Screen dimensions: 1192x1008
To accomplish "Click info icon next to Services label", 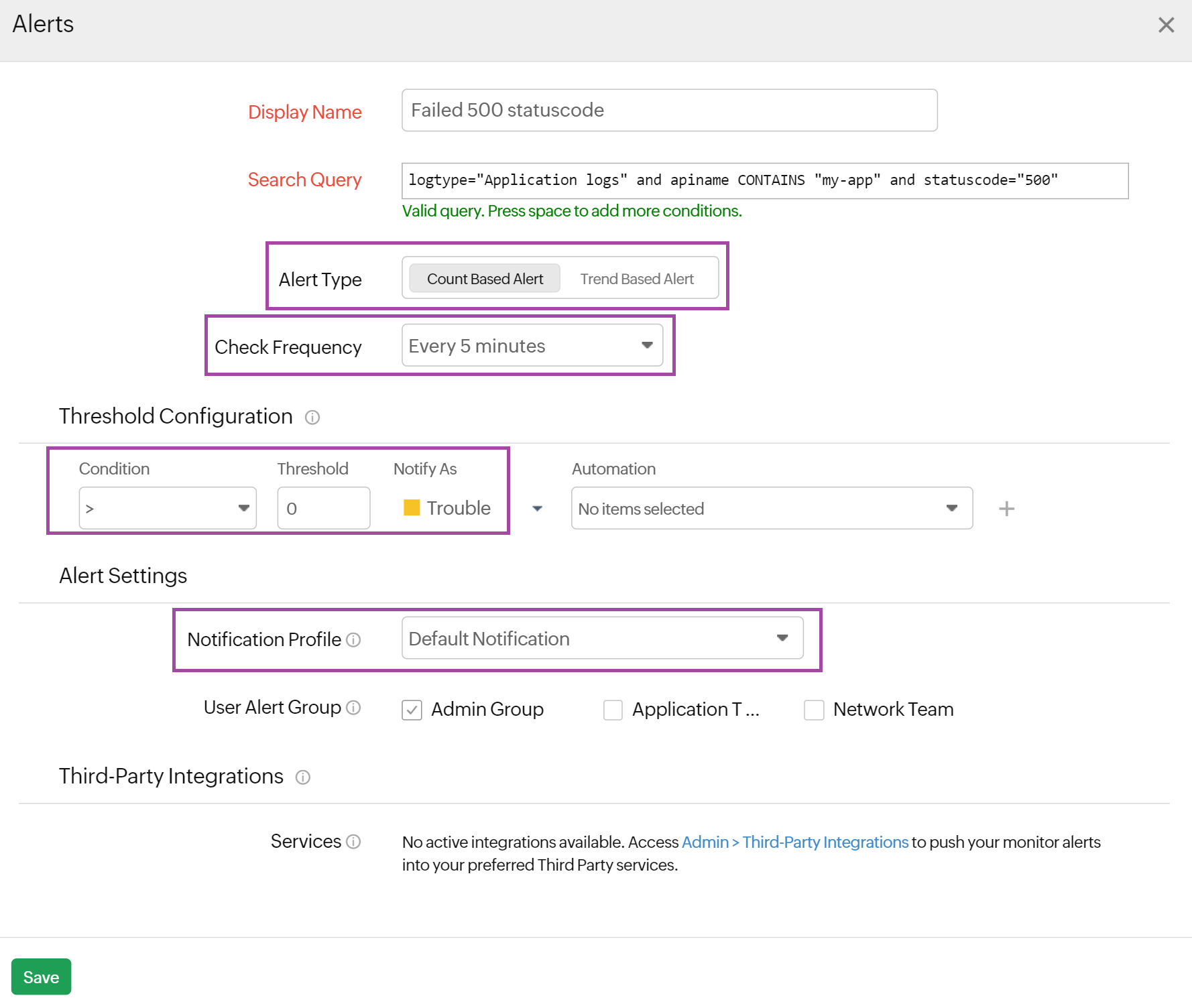I will click(353, 842).
